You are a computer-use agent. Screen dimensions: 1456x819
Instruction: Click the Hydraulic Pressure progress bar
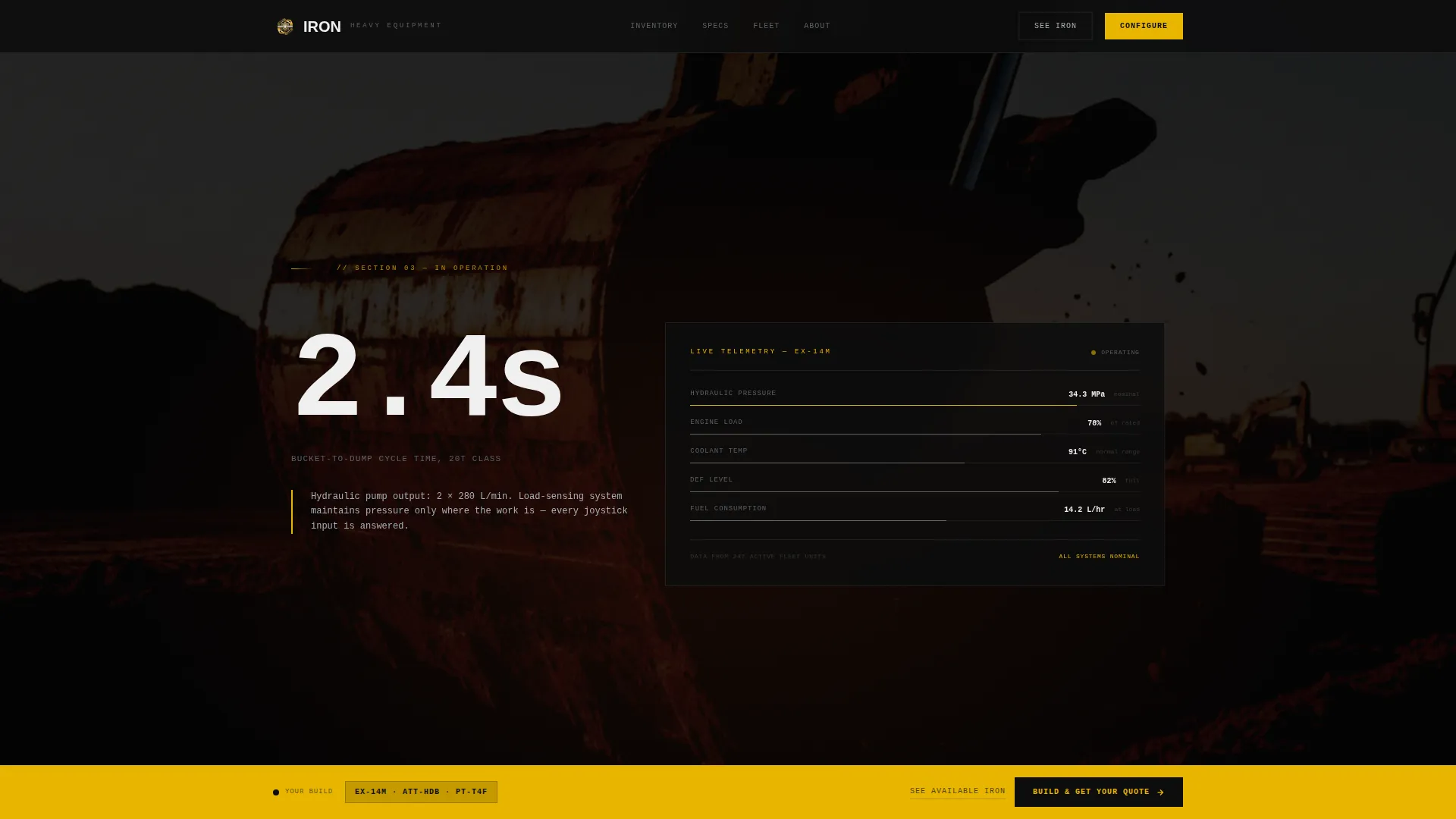coord(915,405)
